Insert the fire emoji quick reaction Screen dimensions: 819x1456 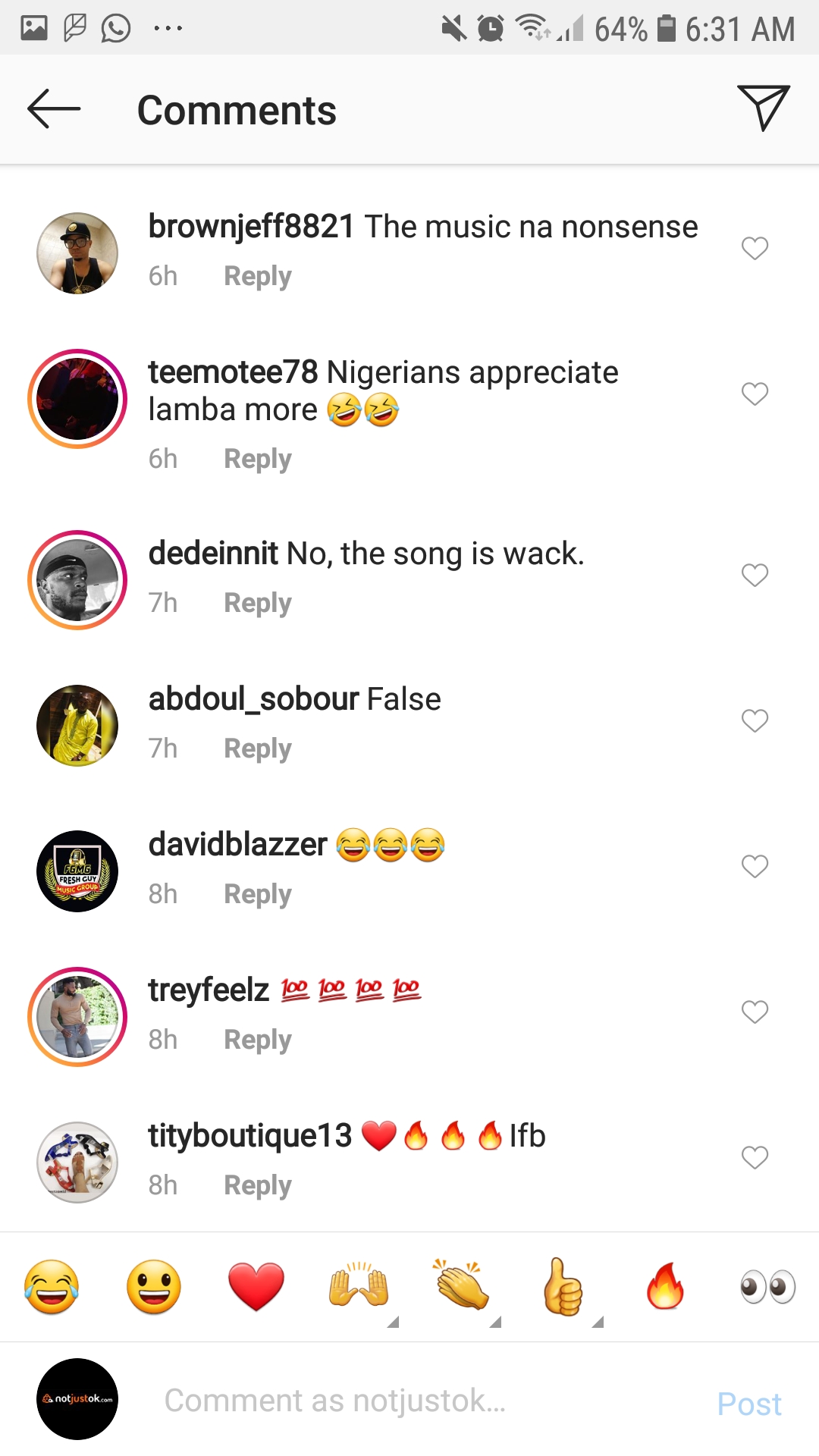(665, 1287)
